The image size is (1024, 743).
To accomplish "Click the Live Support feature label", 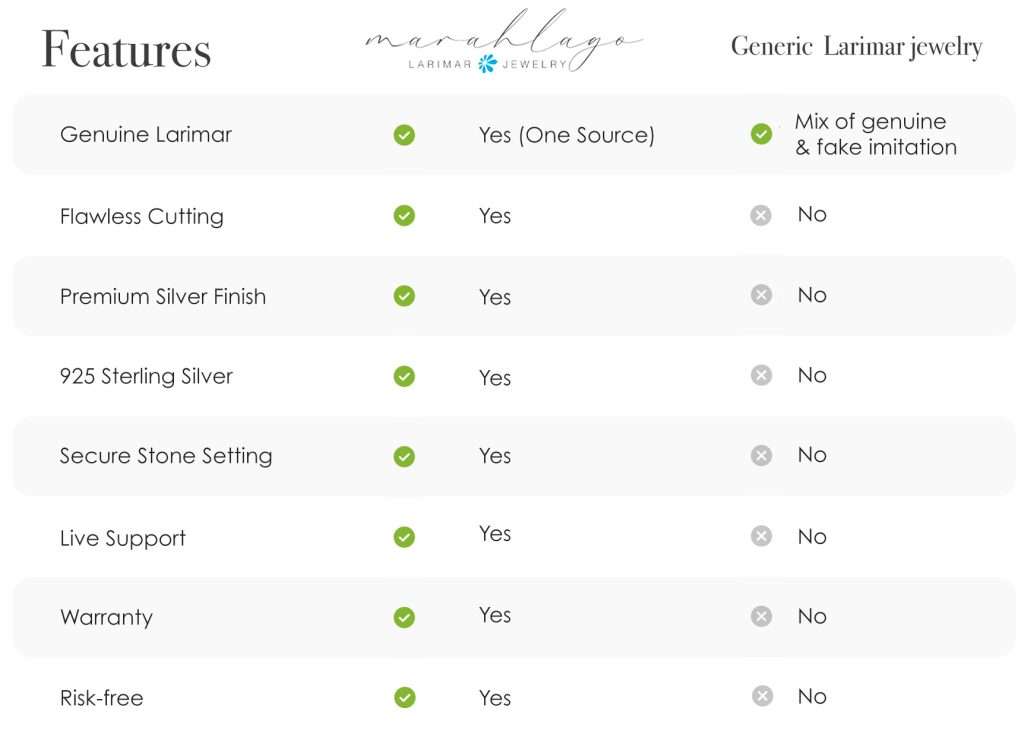I will (x=123, y=538).
